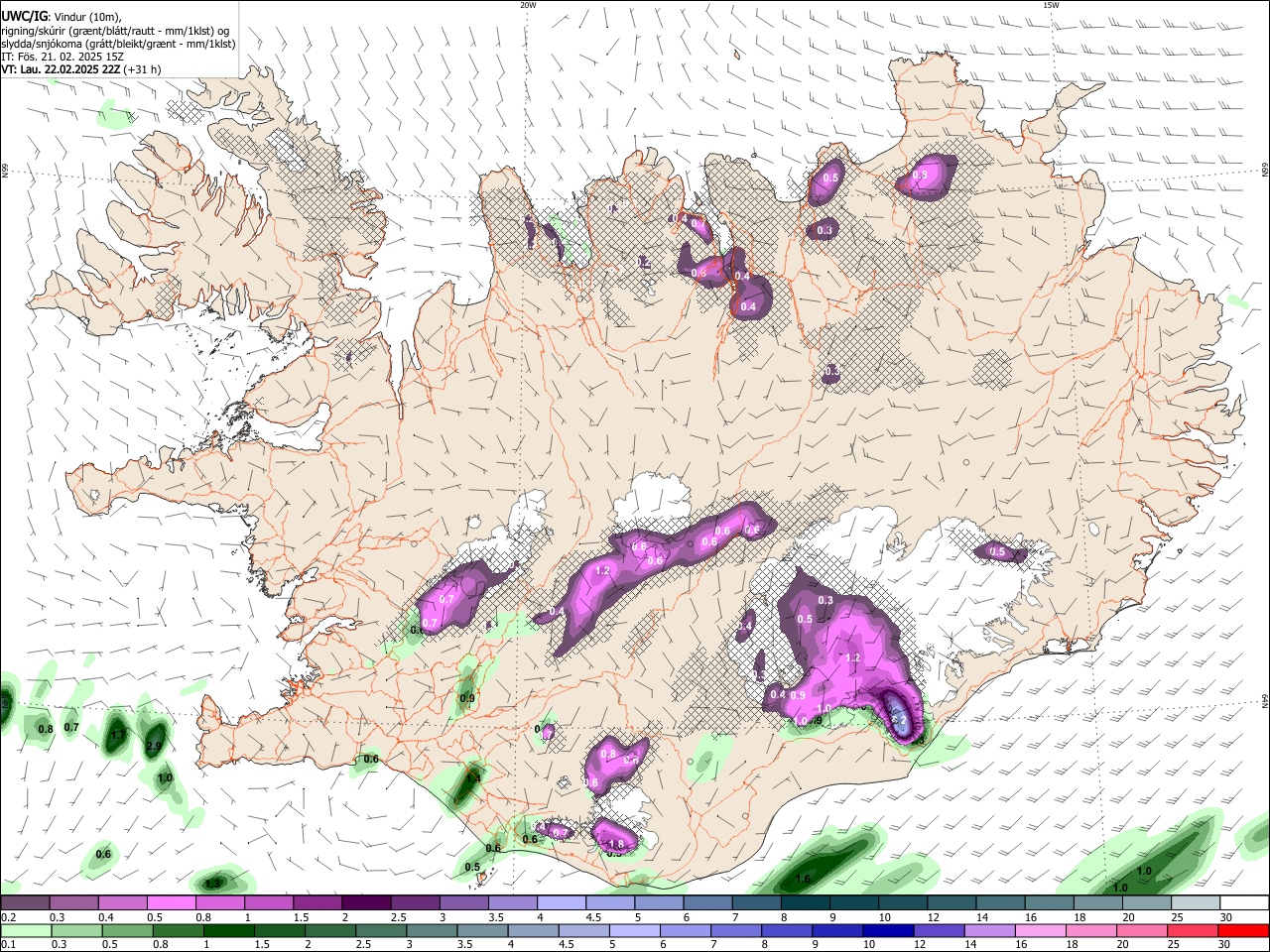The image size is (1270, 952).
Task: Pick the darkest purple swatch after '2' on the snow scale
Action: coord(366,903)
